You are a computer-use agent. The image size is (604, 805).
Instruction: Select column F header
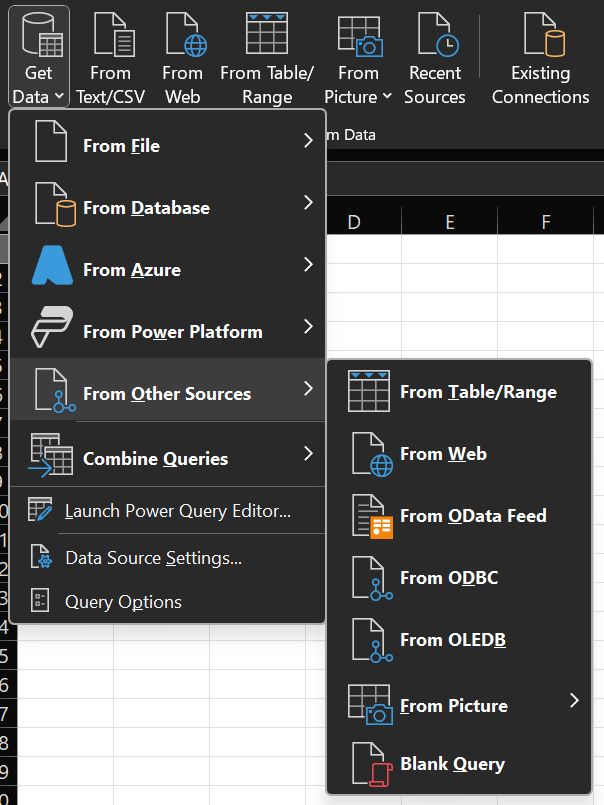[545, 222]
